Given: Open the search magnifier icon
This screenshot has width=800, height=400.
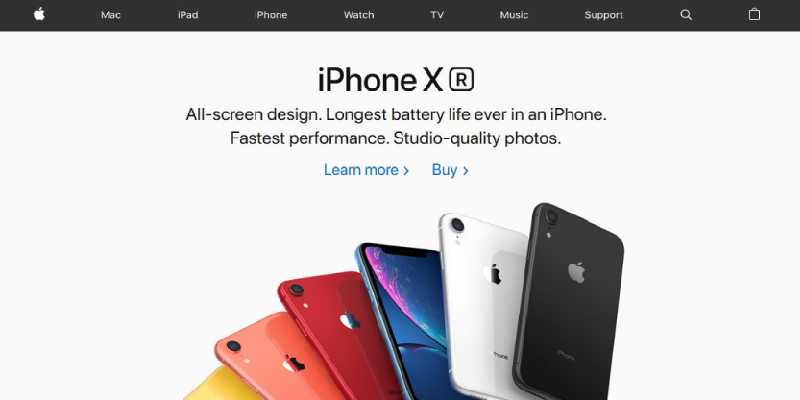Looking at the screenshot, I should click(686, 15).
